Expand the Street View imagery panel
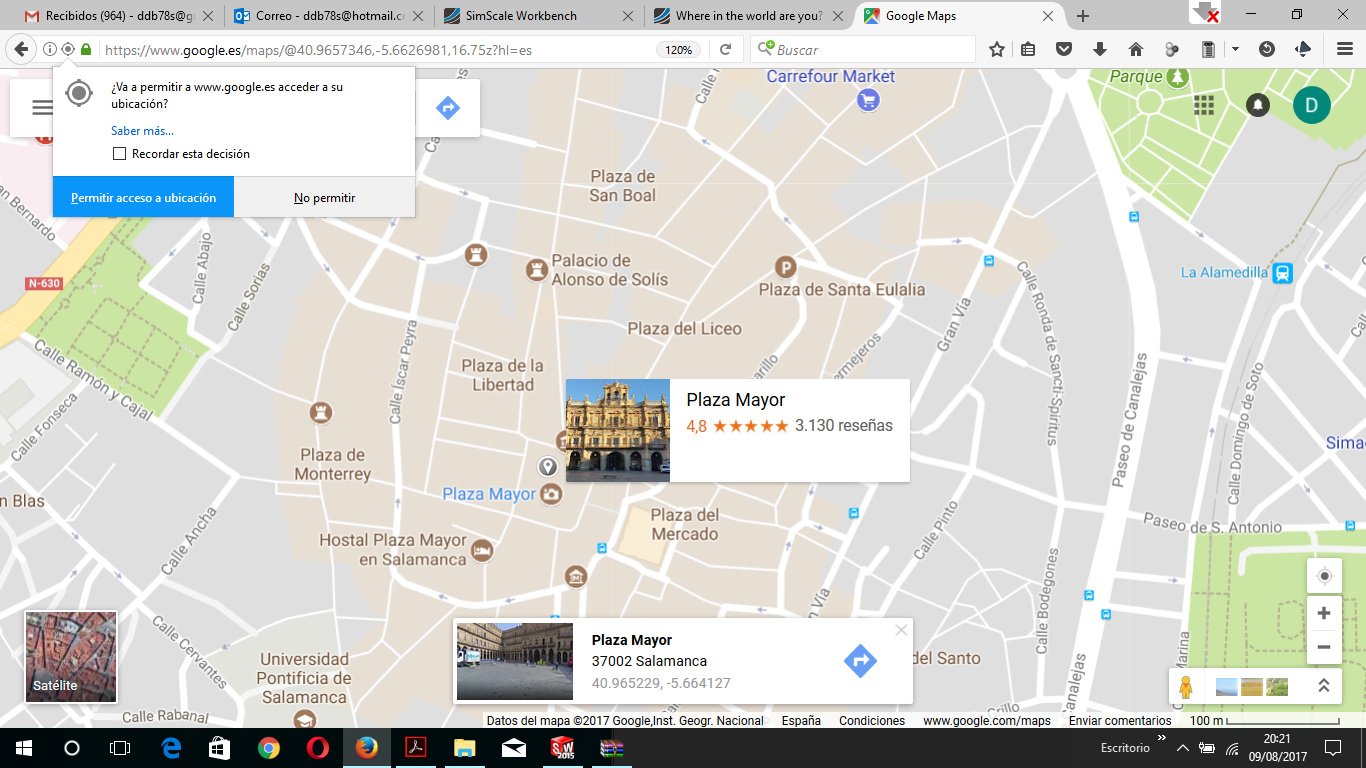 pyautogui.click(x=1323, y=686)
